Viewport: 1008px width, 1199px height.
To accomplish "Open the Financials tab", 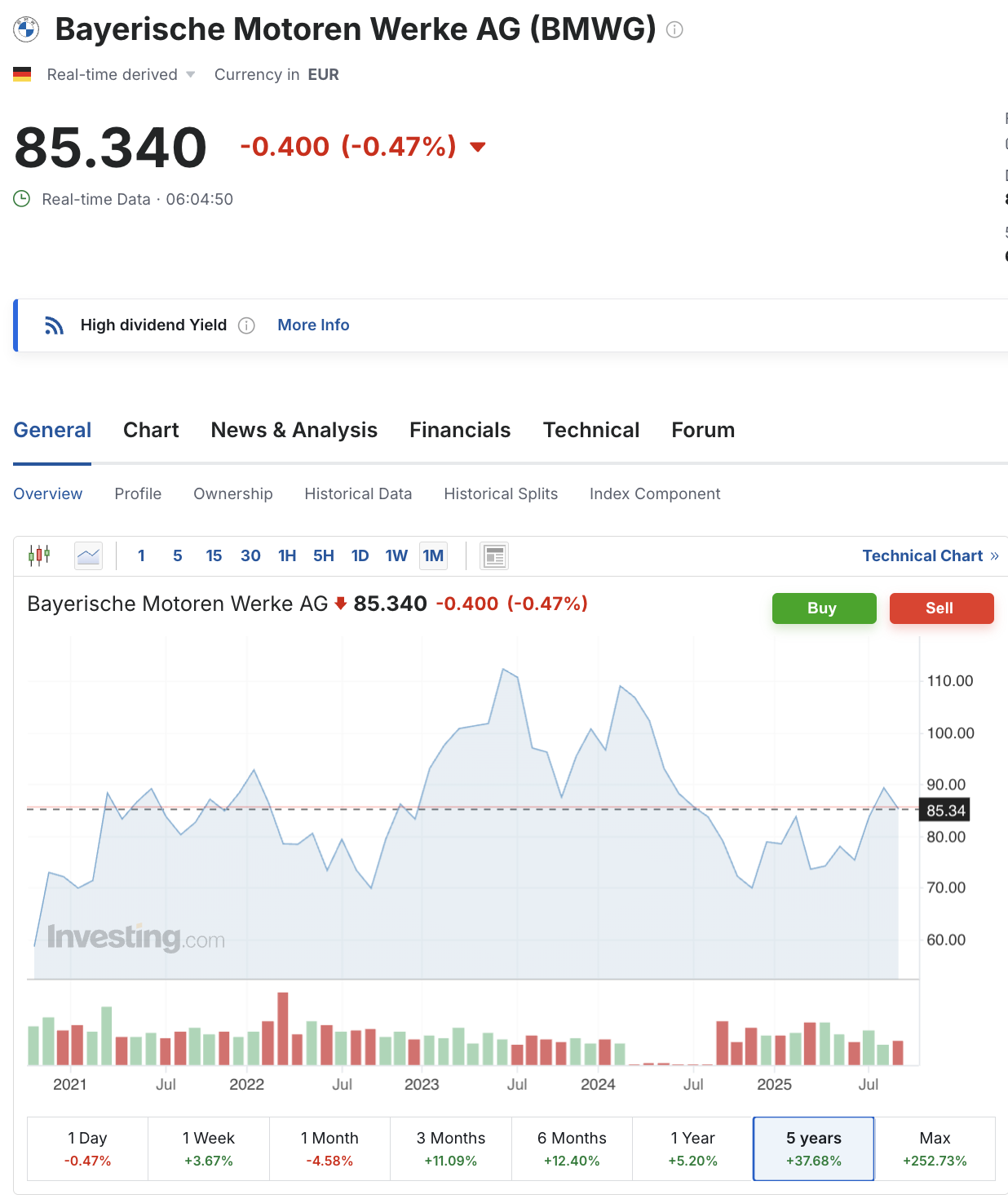I will tap(460, 430).
